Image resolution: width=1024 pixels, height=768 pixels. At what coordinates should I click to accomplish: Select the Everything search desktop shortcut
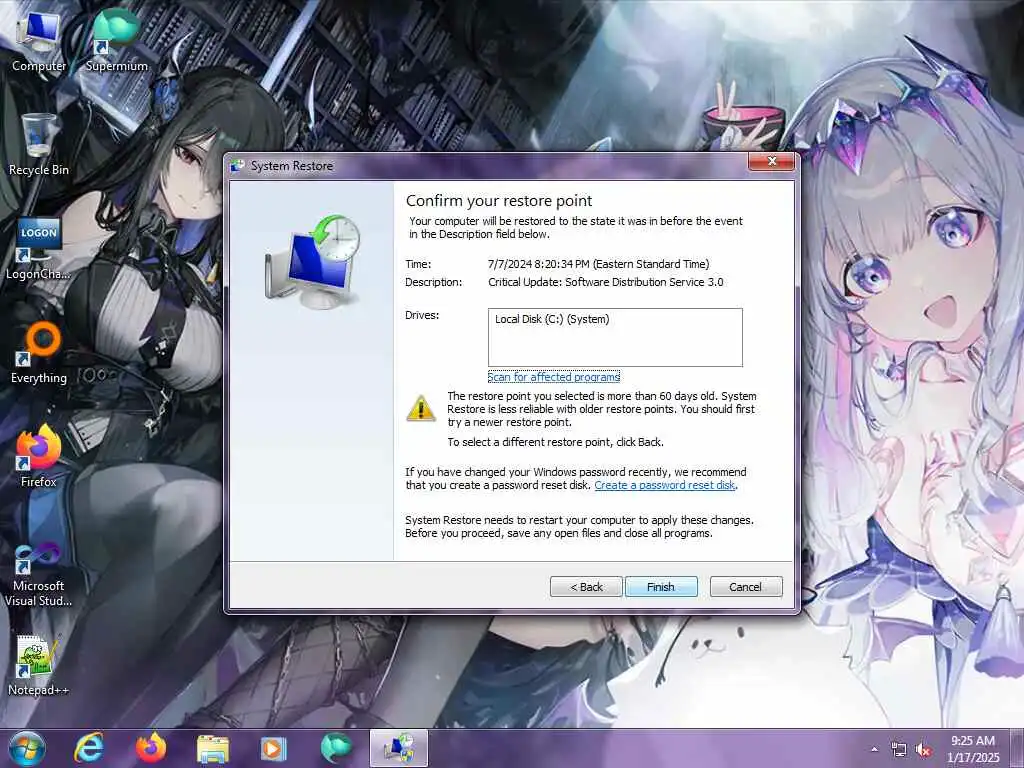[39, 353]
